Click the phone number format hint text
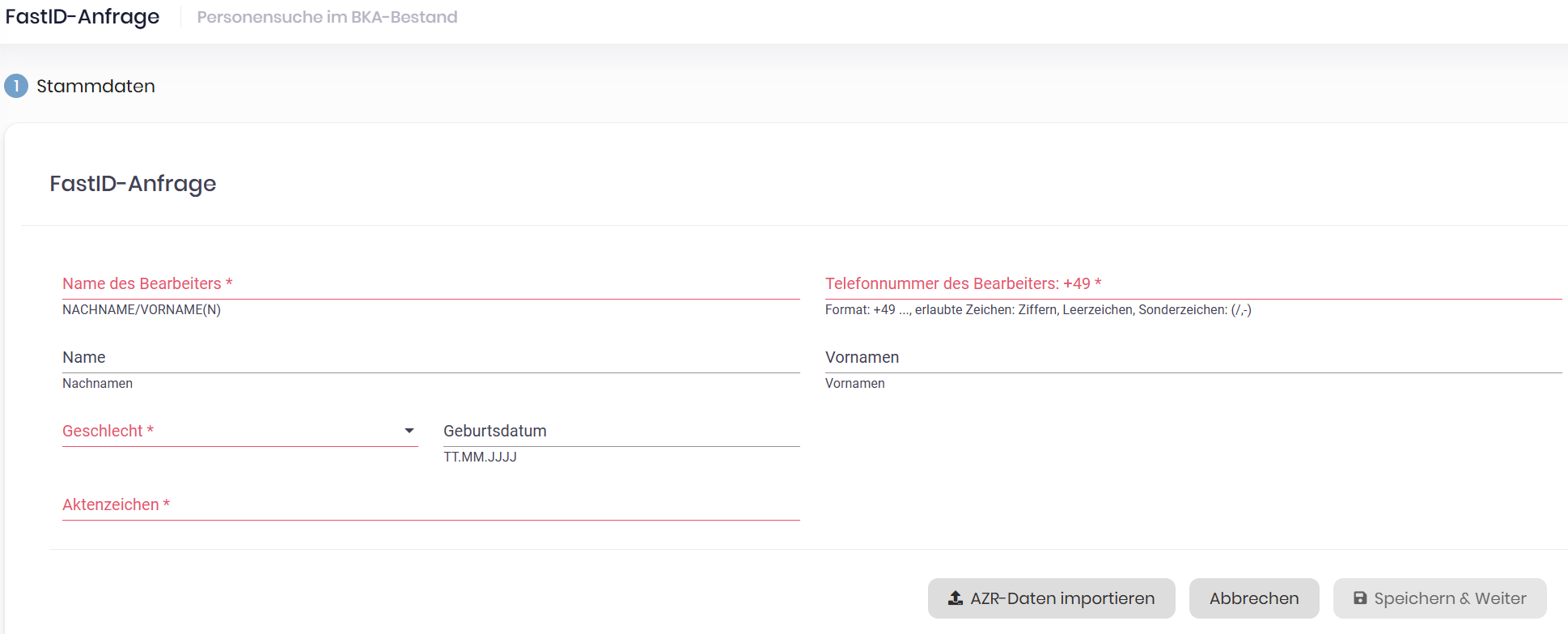This screenshot has width=1568, height=634. (1037, 310)
